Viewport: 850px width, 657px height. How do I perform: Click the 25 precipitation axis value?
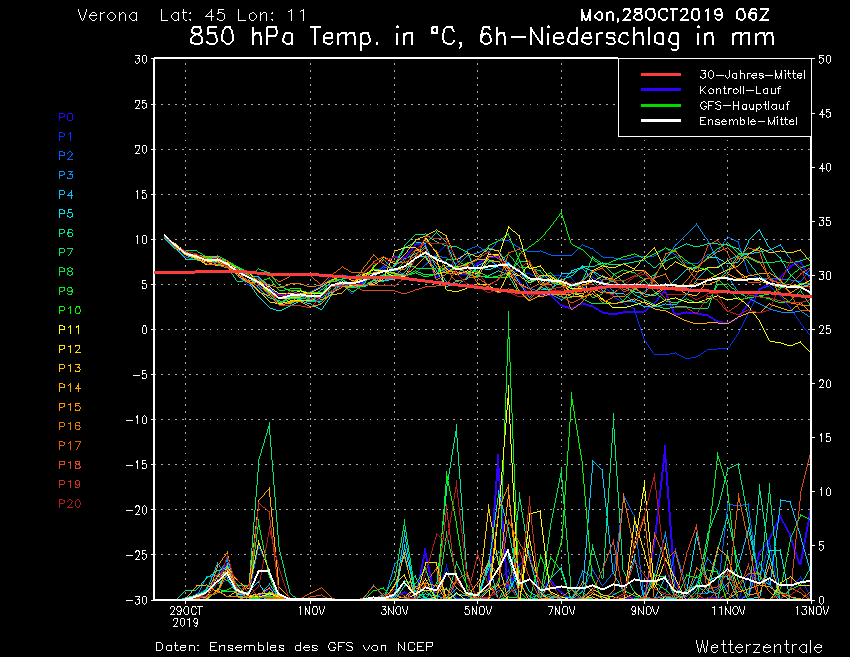[825, 330]
